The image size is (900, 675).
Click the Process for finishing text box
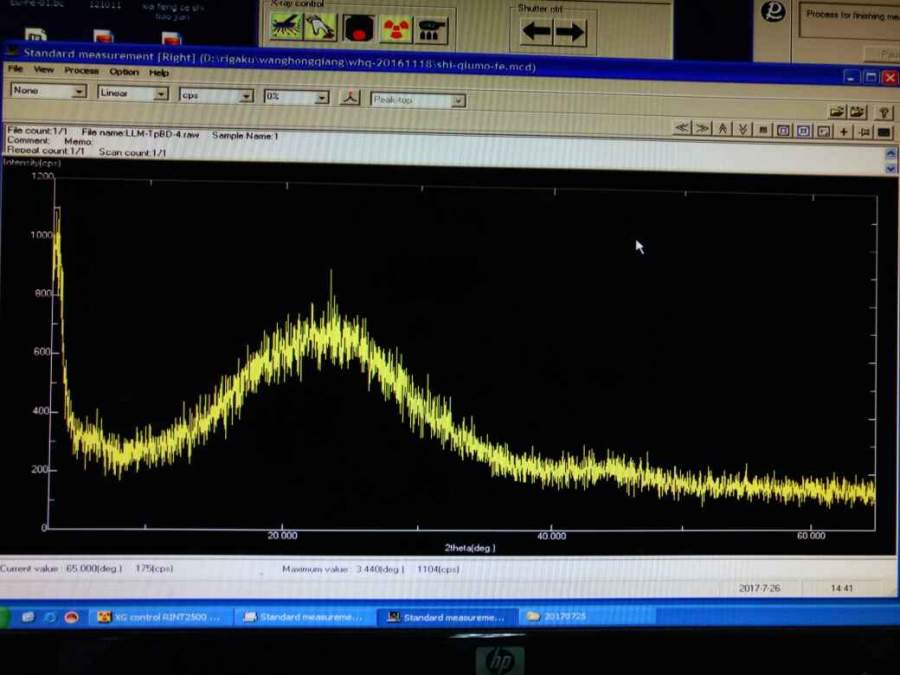(x=849, y=21)
